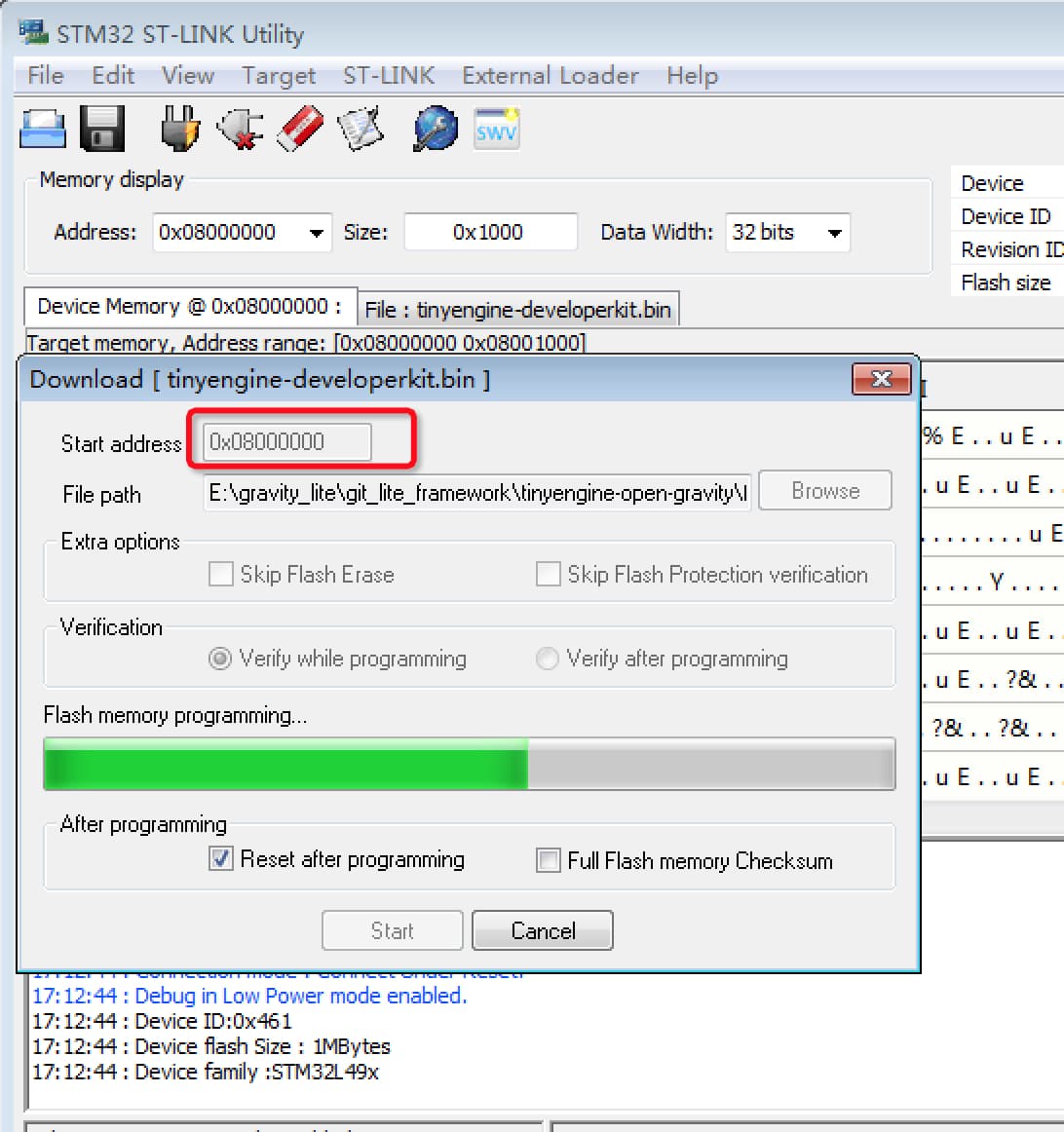Switch to Device Memory @ 0x08000000 tab
Image resolution: width=1064 pixels, height=1132 pixels.
pyautogui.click(x=190, y=307)
